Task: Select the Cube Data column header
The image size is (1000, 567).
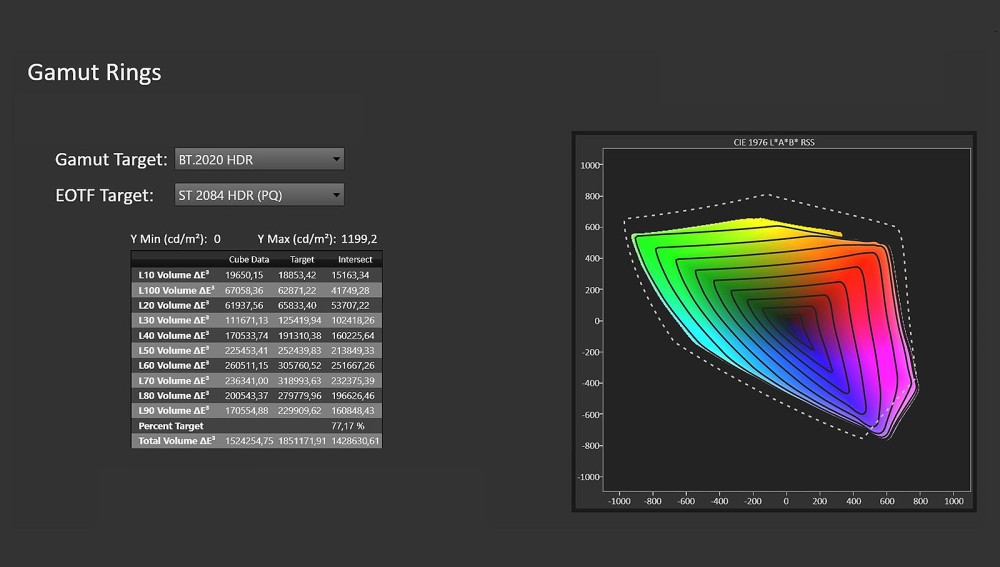Action: point(249,260)
